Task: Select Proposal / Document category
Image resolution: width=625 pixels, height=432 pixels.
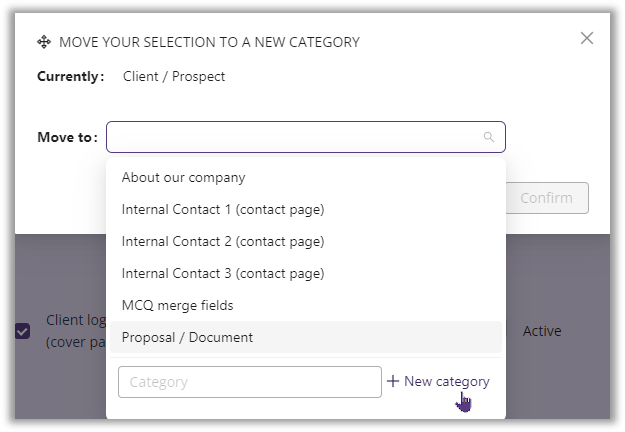Action: [x=187, y=338]
